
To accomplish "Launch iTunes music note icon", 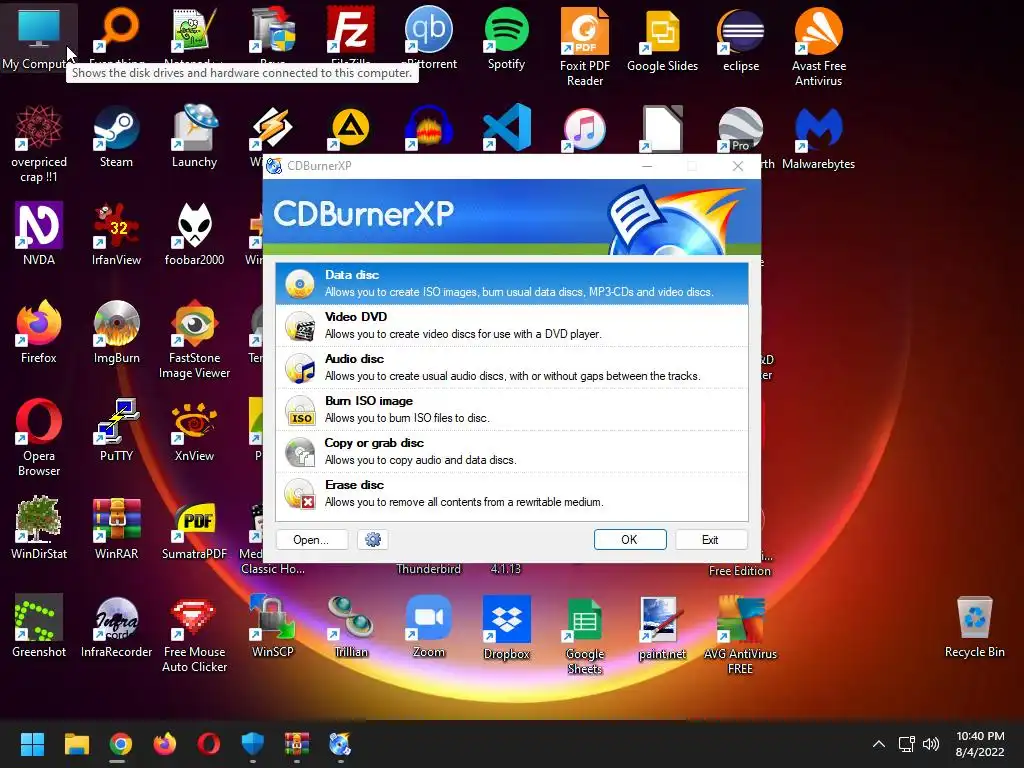I will click(x=584, y=129).
